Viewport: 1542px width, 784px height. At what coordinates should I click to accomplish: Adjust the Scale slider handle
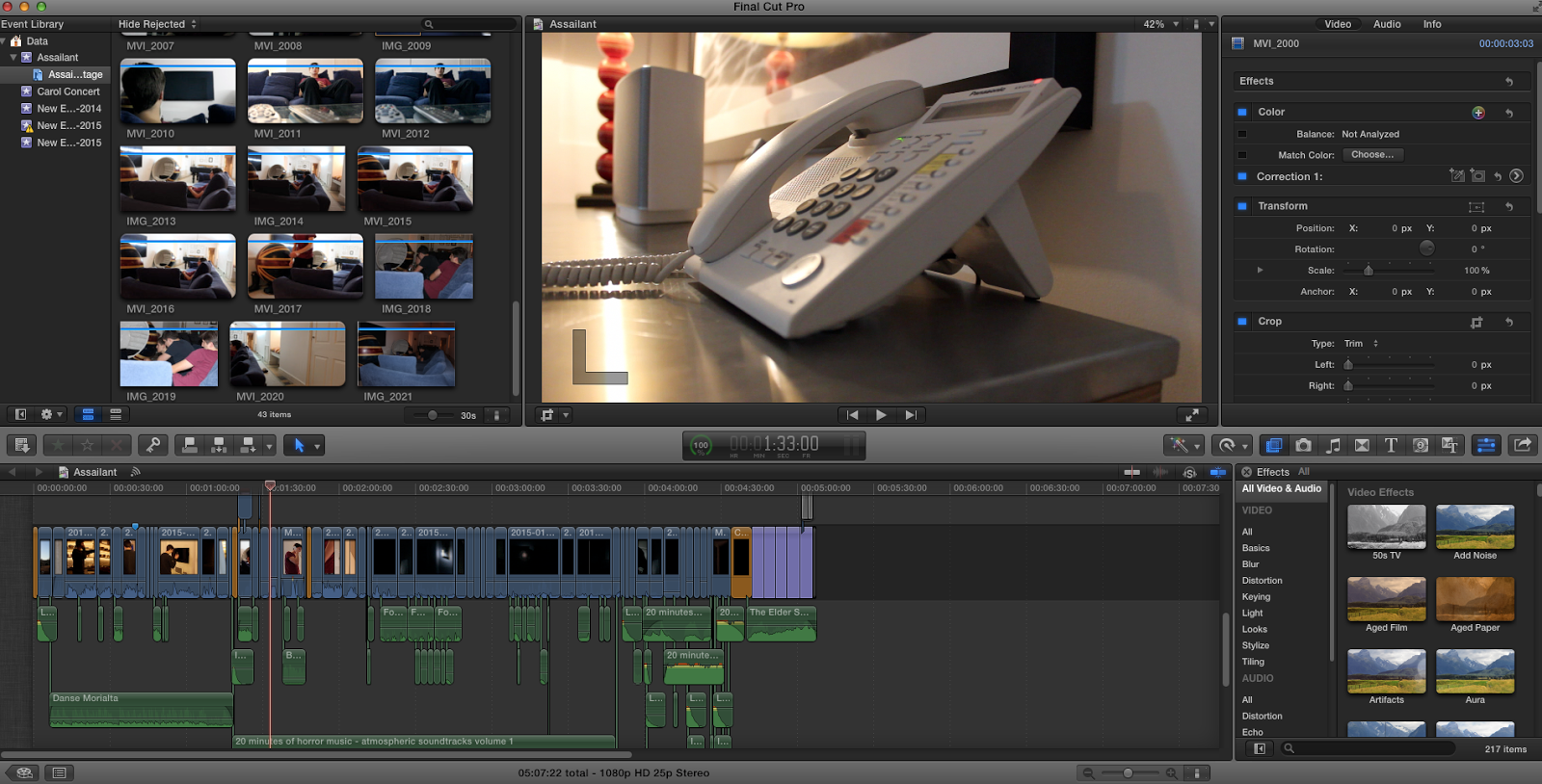[1368, 271]
